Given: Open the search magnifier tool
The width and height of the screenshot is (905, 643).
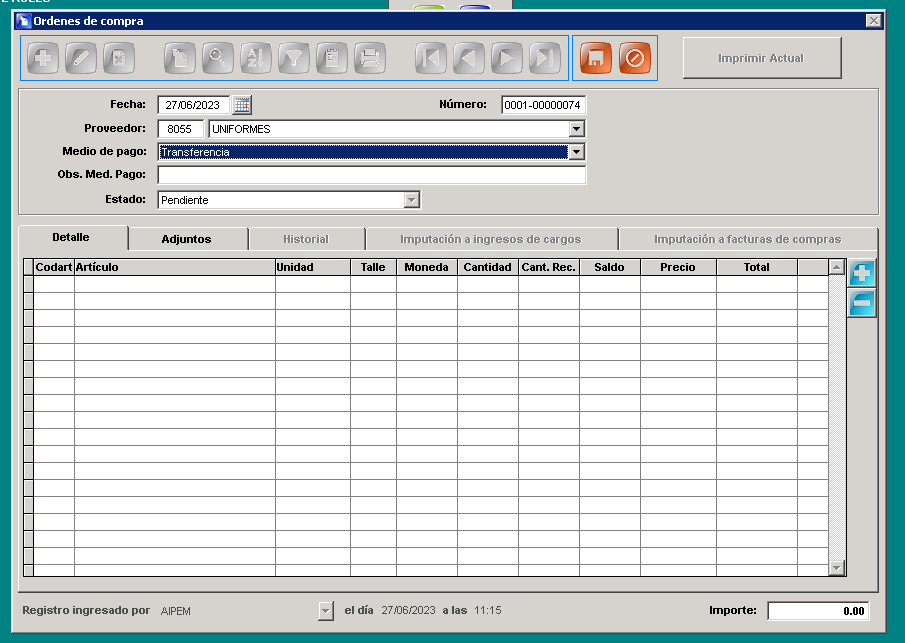Looking at the screenshot, I should point(218,58).
